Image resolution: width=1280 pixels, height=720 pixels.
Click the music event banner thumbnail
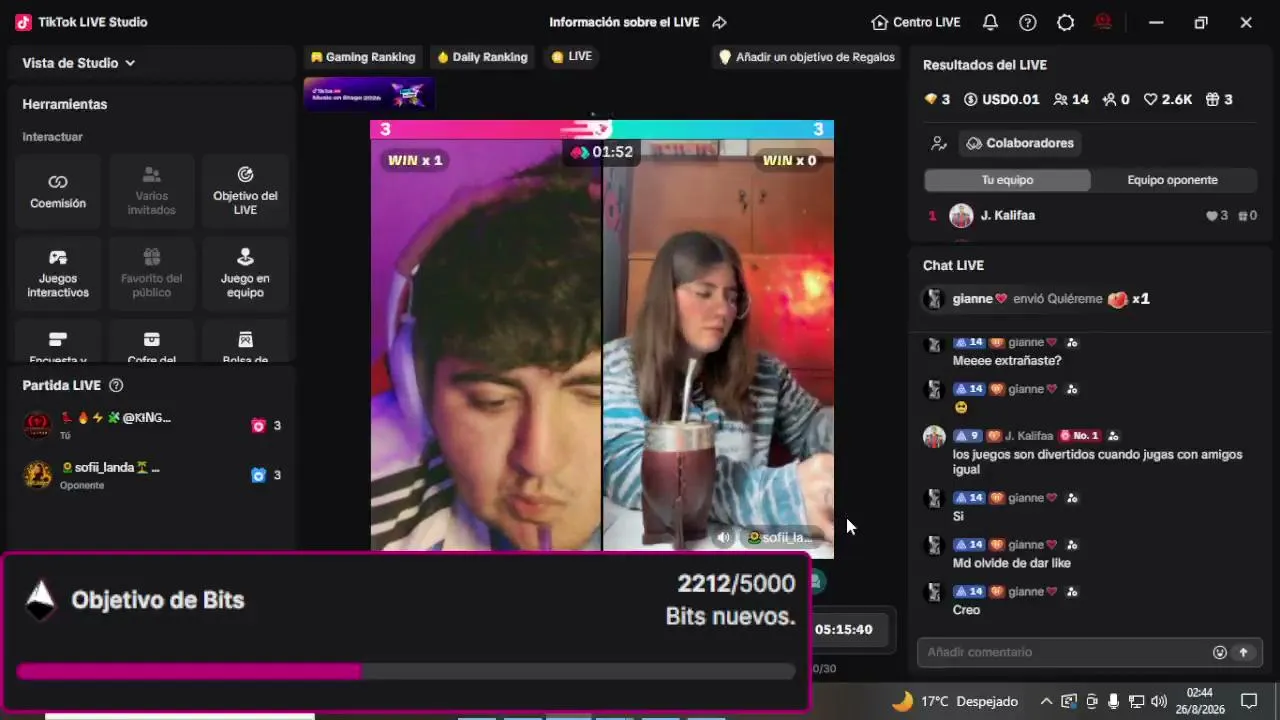(369, 93)
